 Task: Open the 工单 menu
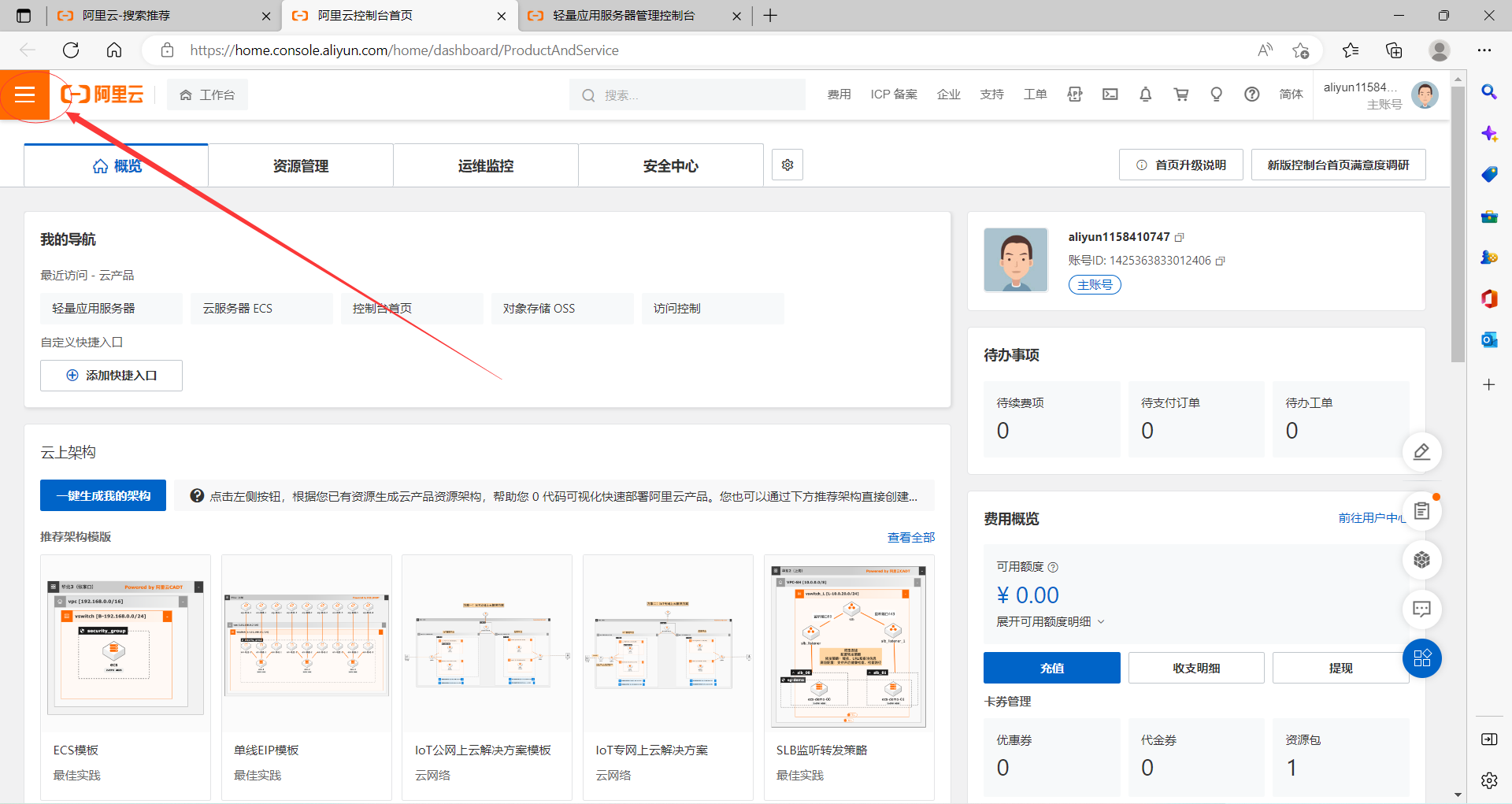[x=1035, y=94]
